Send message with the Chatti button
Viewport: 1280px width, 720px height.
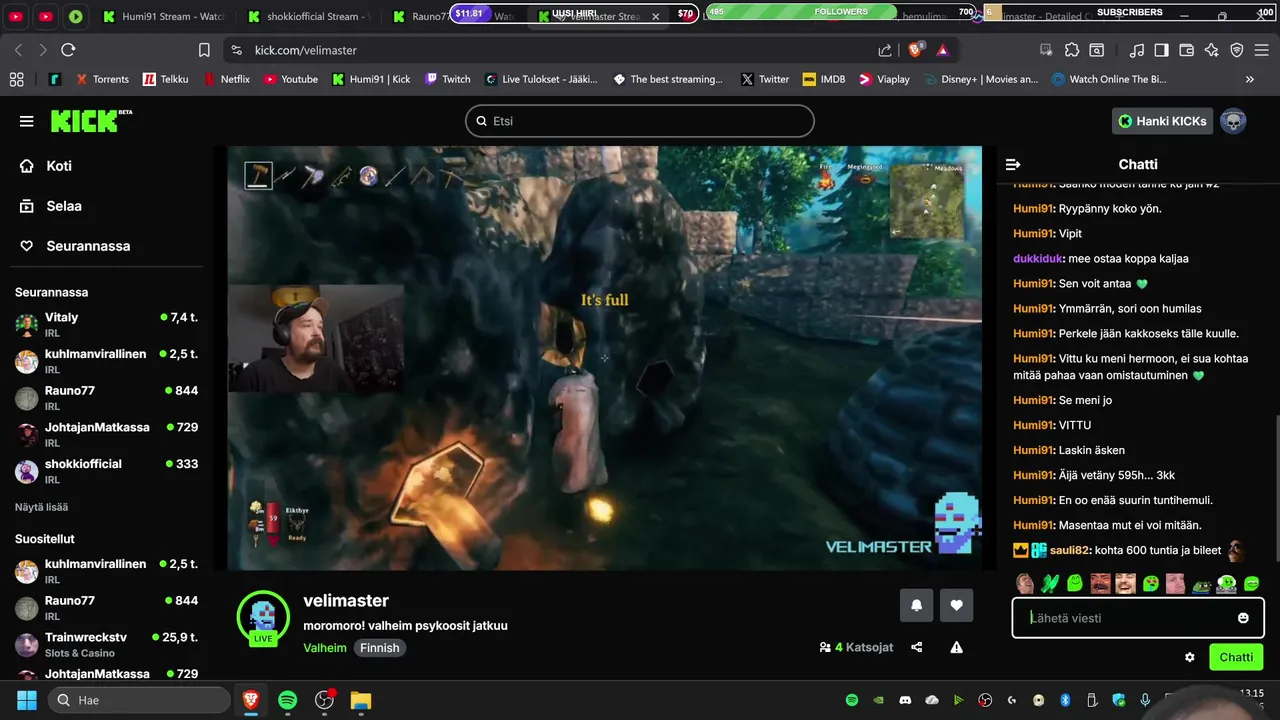1236,657
